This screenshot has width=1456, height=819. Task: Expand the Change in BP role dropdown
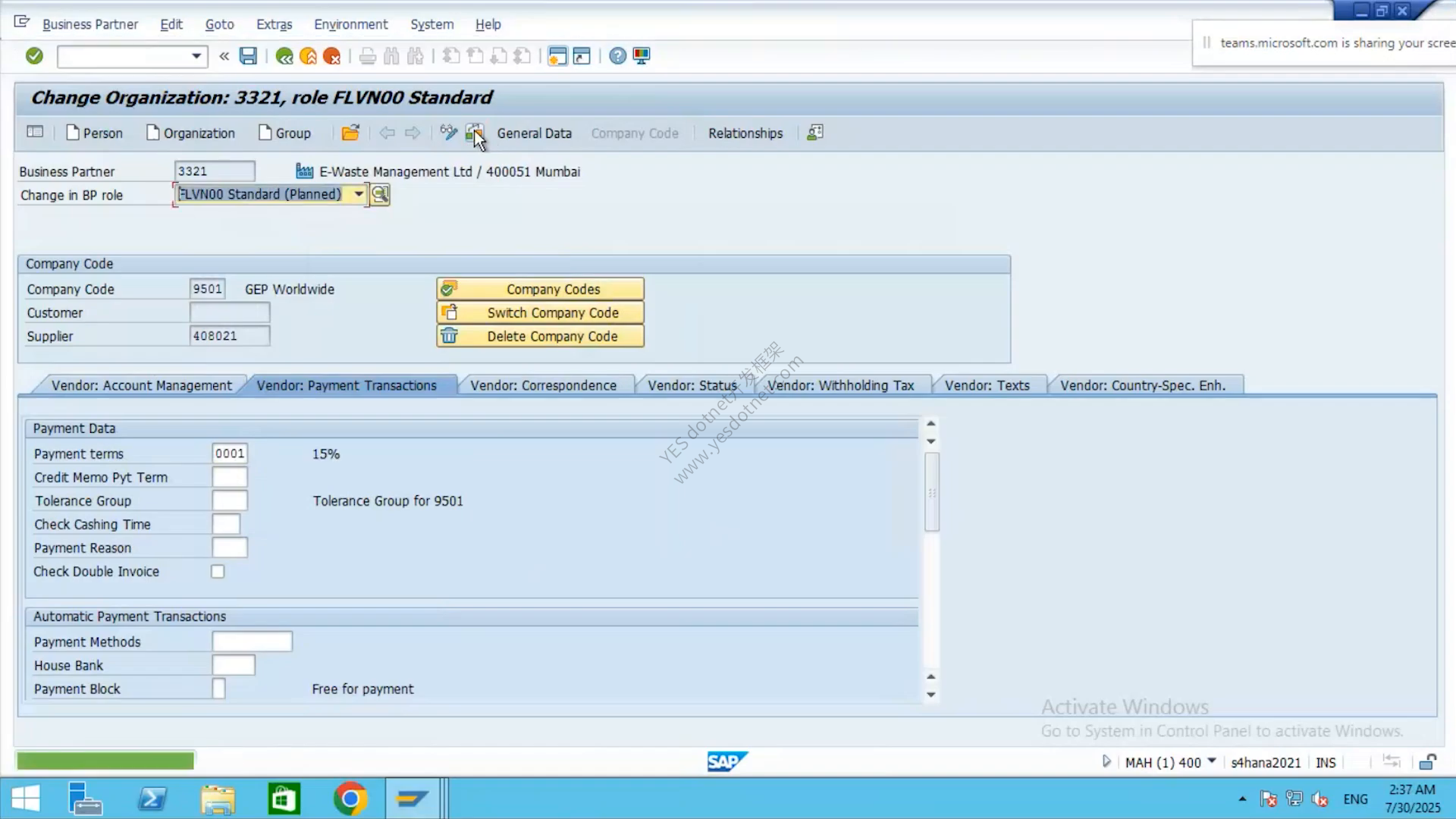359,194
